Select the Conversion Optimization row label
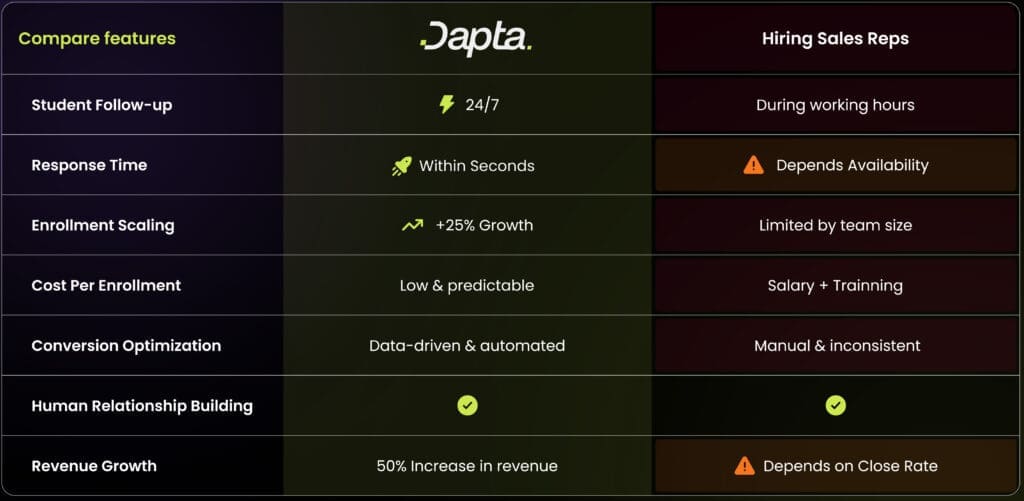1024x501 pixels. click(x=126, y=345)
